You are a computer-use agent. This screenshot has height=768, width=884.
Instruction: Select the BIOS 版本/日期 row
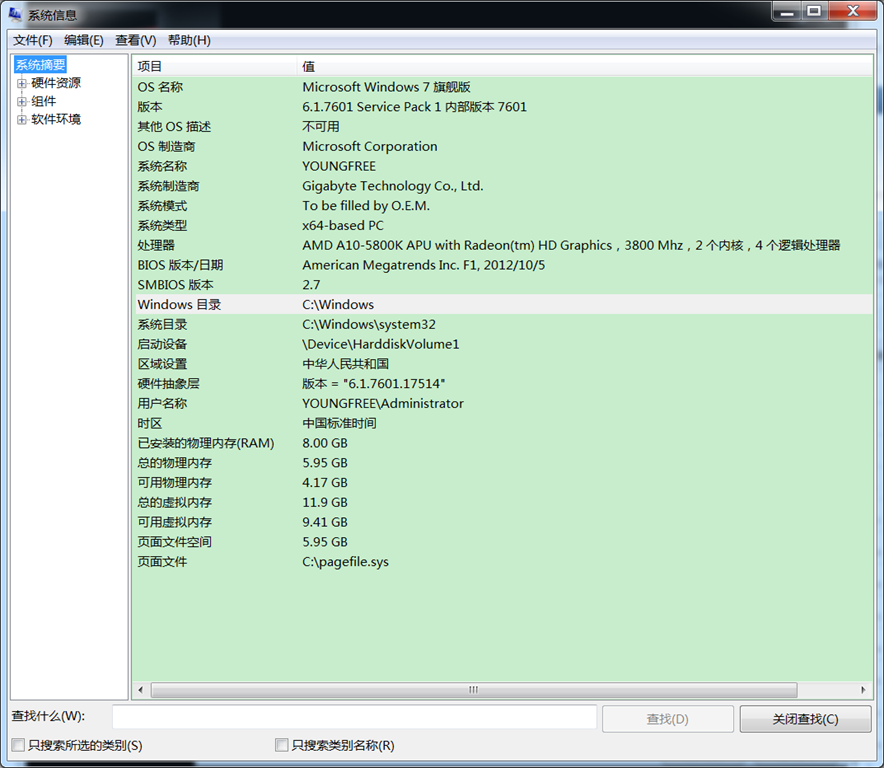[x=503, y=265]
